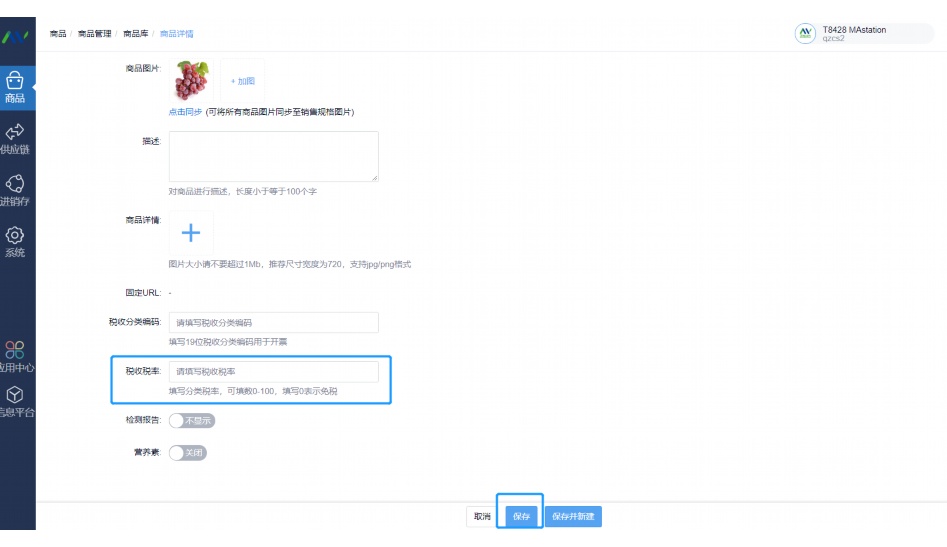Toggle the 检测报告 不显示 switch

(191, 421)
